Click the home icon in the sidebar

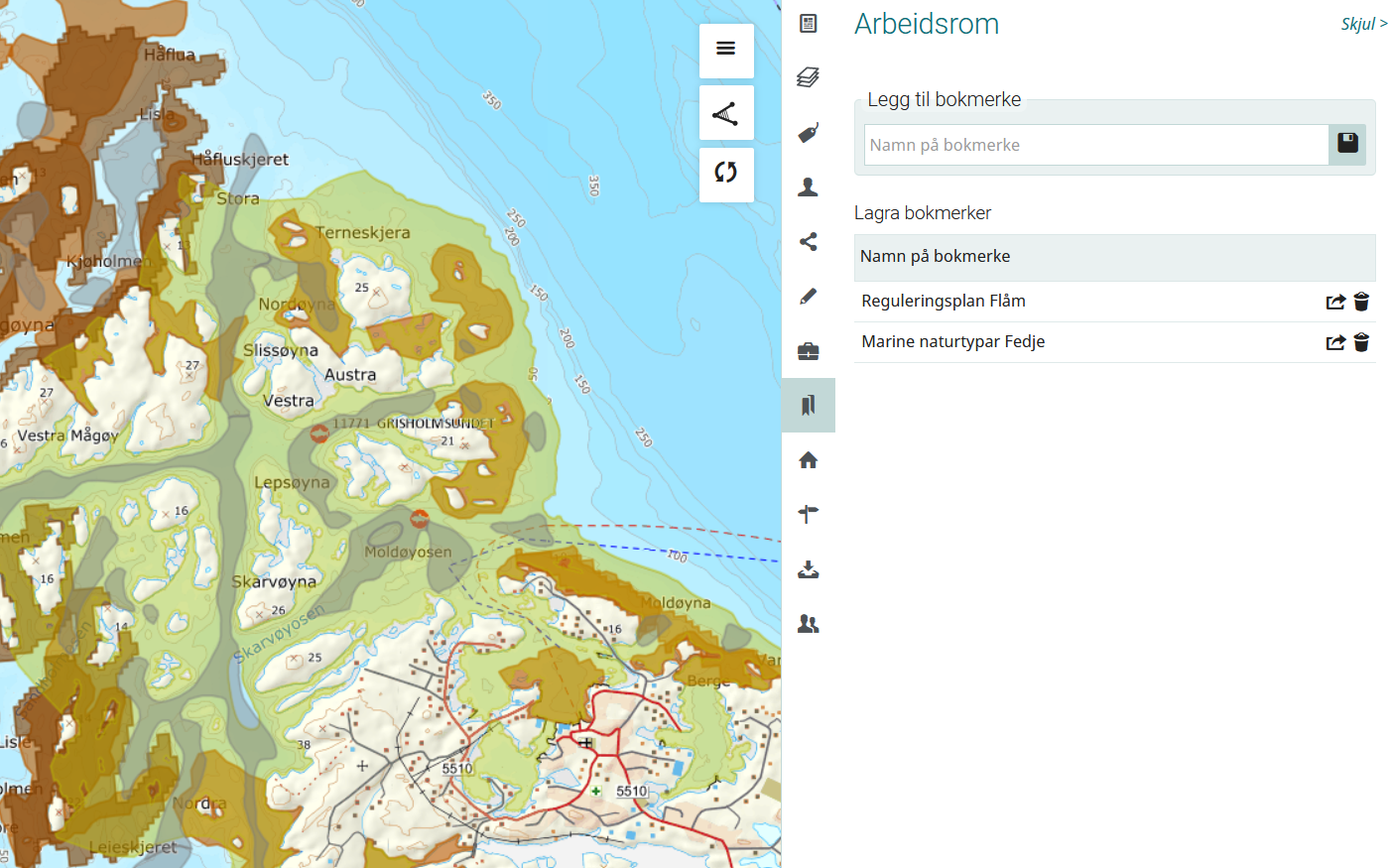click(x=808, y=460)
